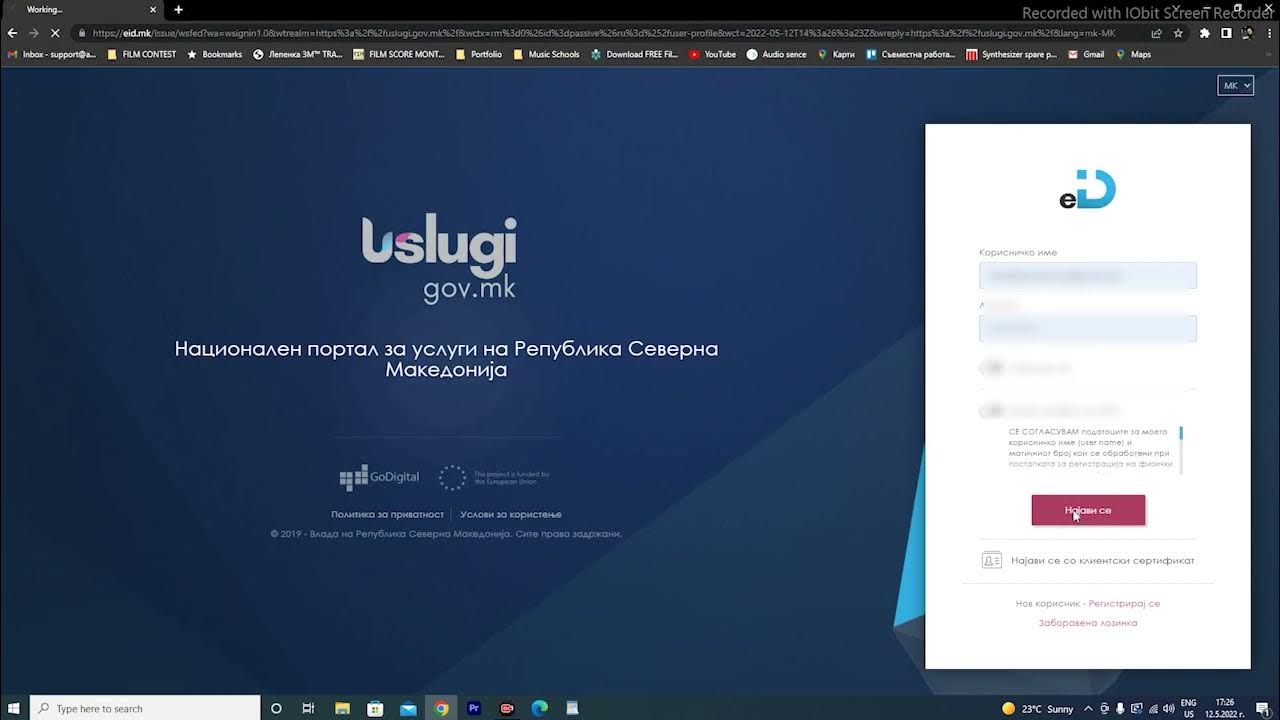Click the Регистрирај се link
Image resolution: width=1280 pixels, height=720 pixels.
tap(1124, 603)
